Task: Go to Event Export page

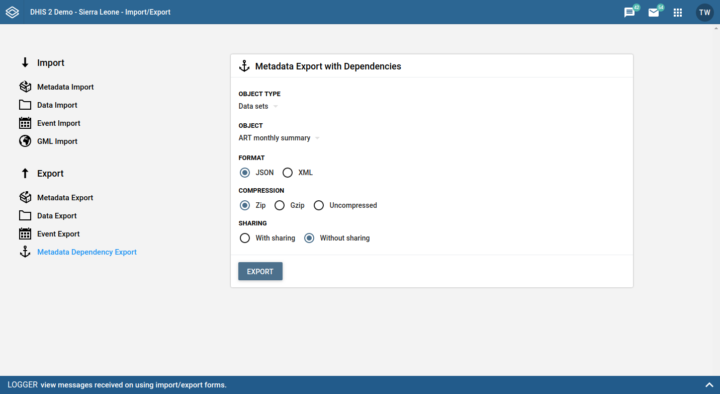Action: pyautogui.click(x=58, y=234)
